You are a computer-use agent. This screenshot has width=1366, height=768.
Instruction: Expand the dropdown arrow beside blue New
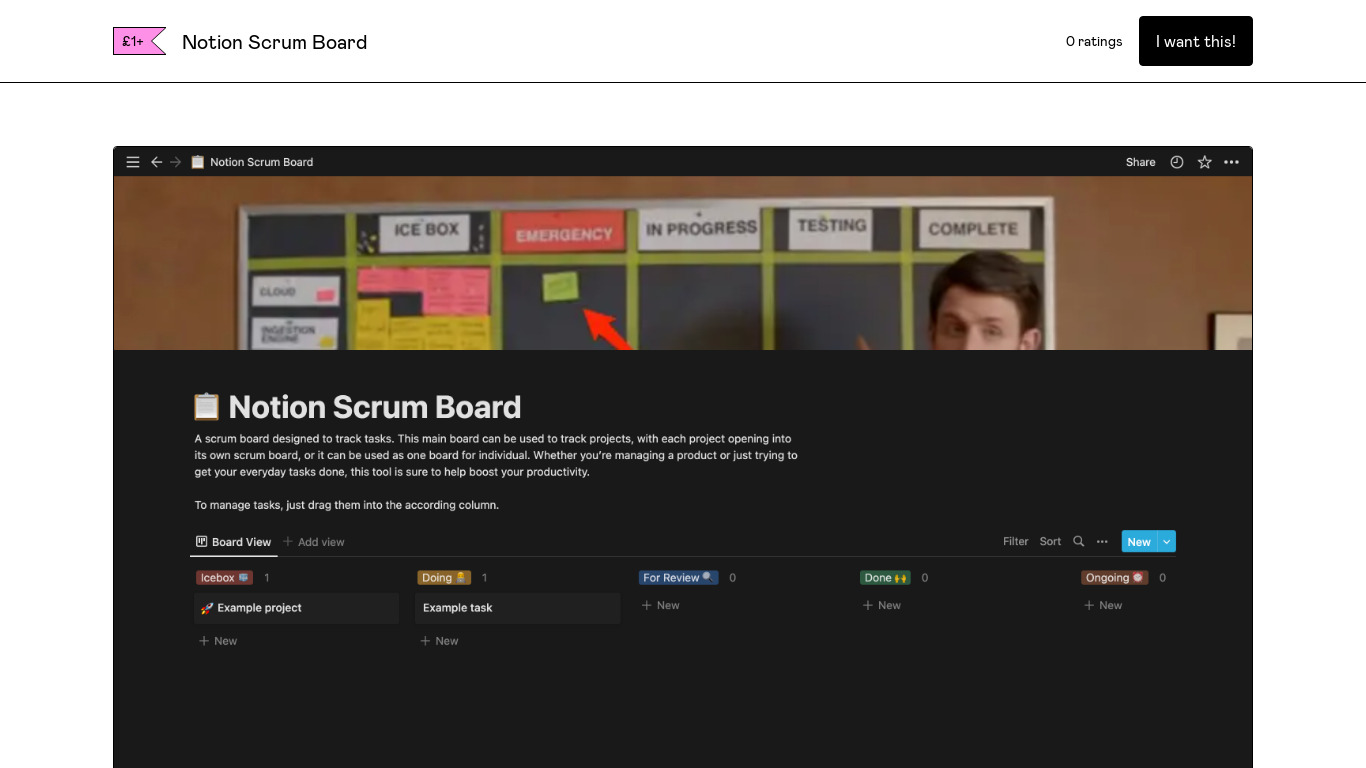pyautogui.click(x=1166, y=541)
